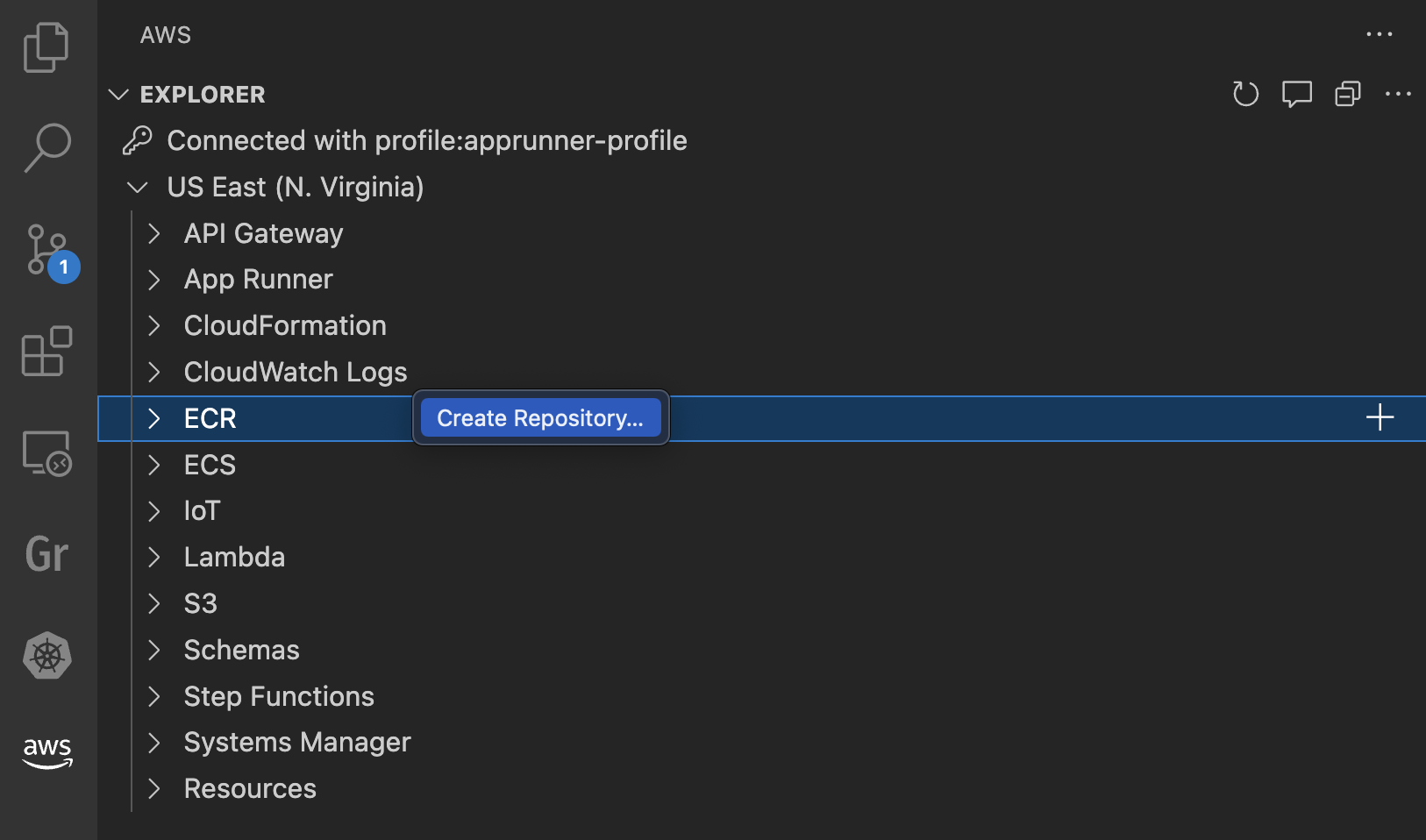Click the Collapse All icon

tap(1348, 94)
